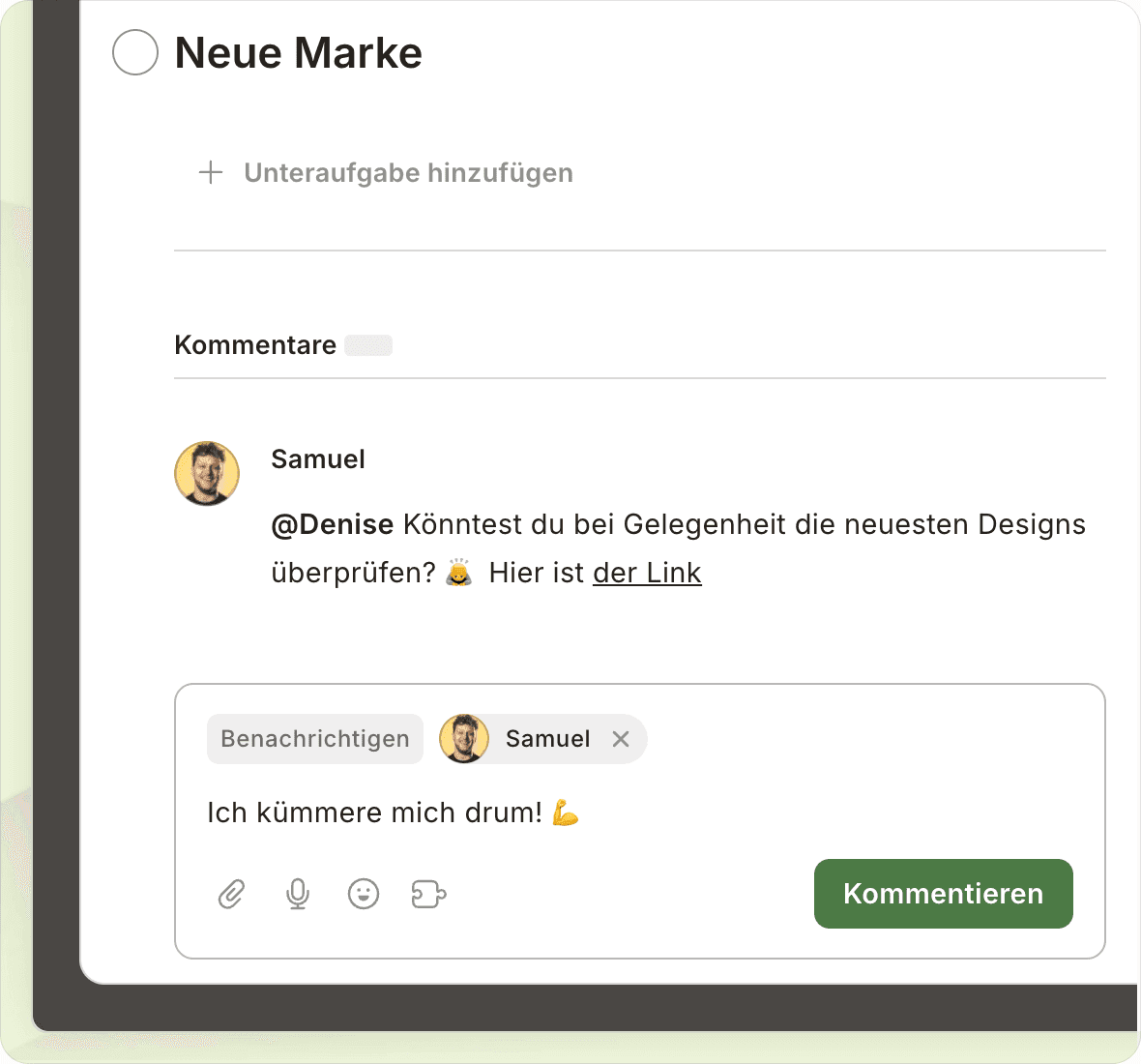Record a voice comment with microphone icon
The width and height of the screenshot is (1141, 1064).
pyautogui.click(x=298, y=894)
